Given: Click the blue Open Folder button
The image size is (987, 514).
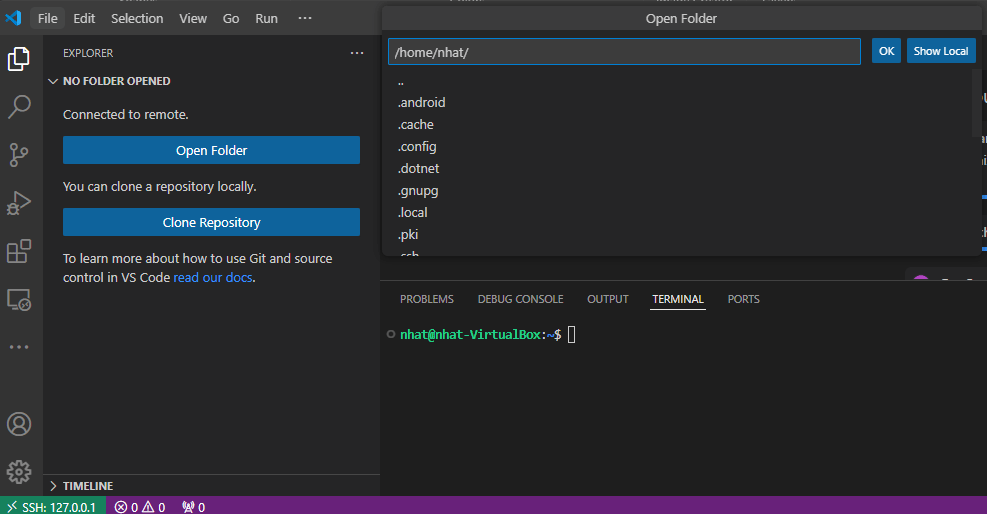Looking at the screenshot, I should pos(211,151).
